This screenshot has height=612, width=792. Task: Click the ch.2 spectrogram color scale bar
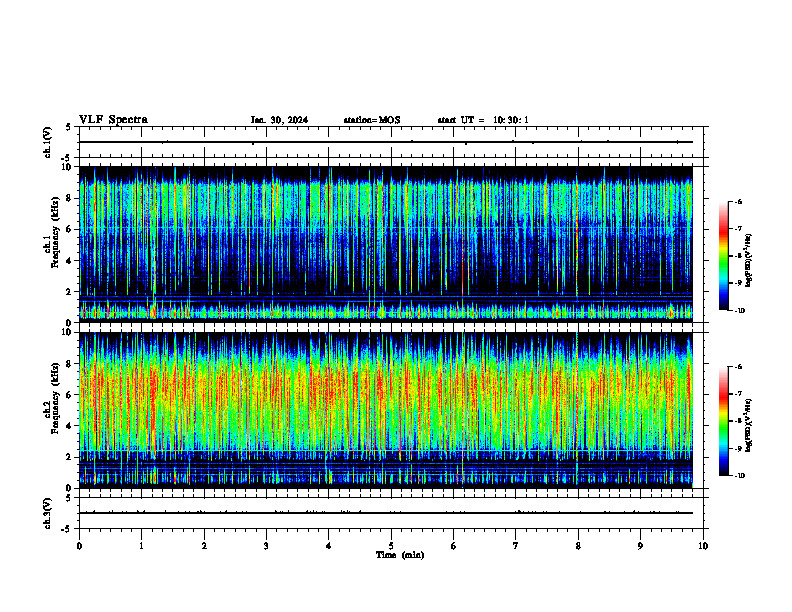[x=723, y=421]
